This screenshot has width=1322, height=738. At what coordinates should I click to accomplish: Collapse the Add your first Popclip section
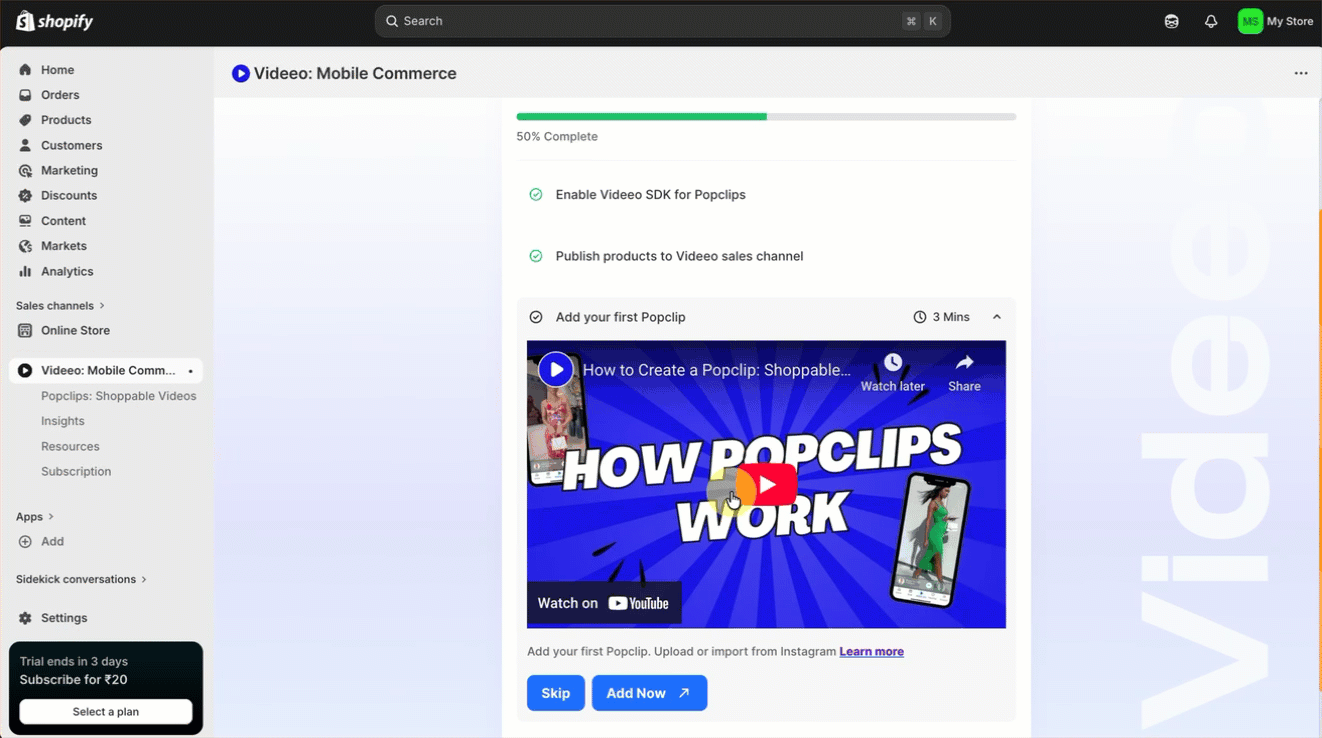click(996, 317)
